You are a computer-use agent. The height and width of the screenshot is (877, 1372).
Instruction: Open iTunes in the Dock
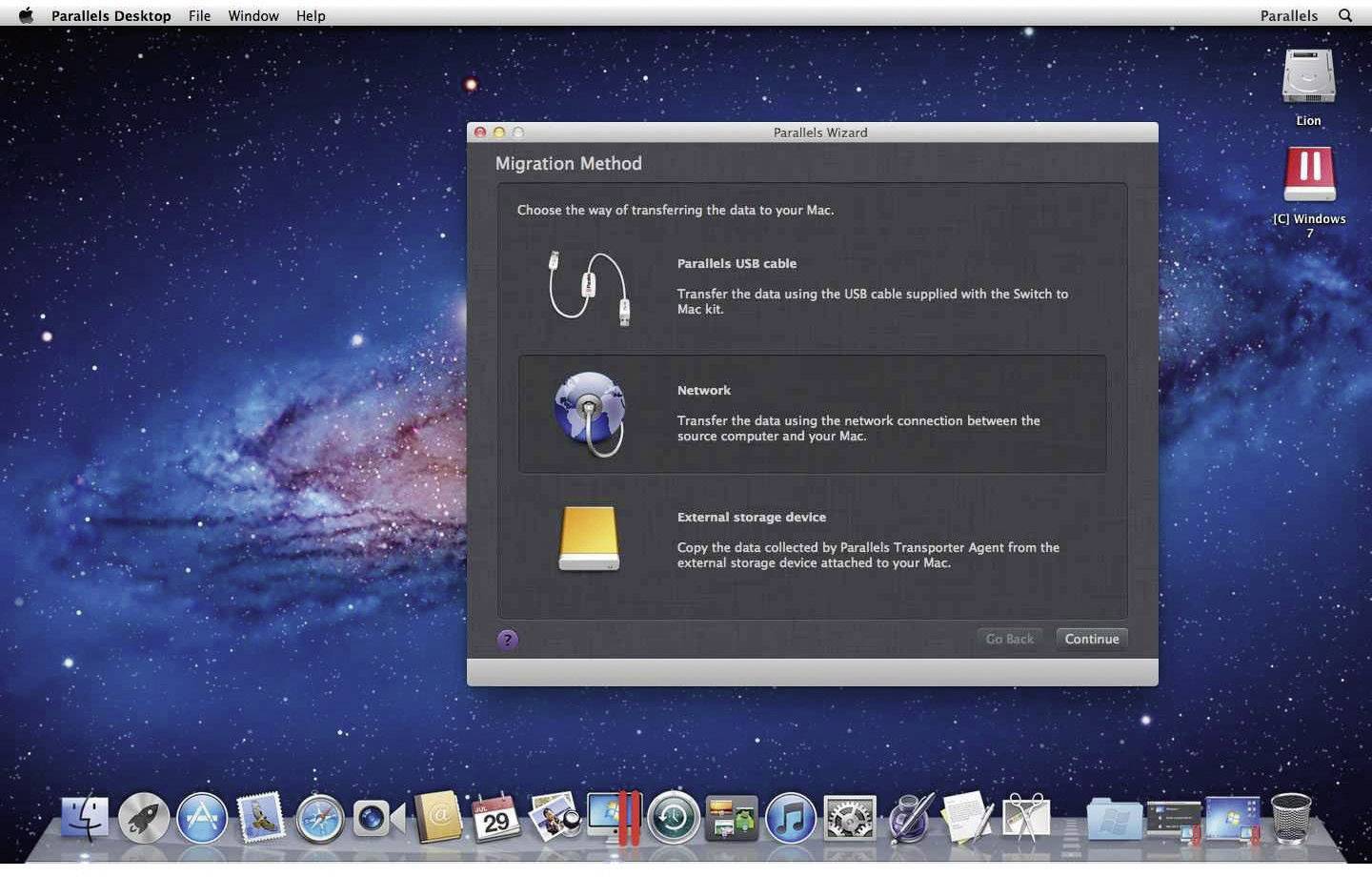click(x=791, y=818)
